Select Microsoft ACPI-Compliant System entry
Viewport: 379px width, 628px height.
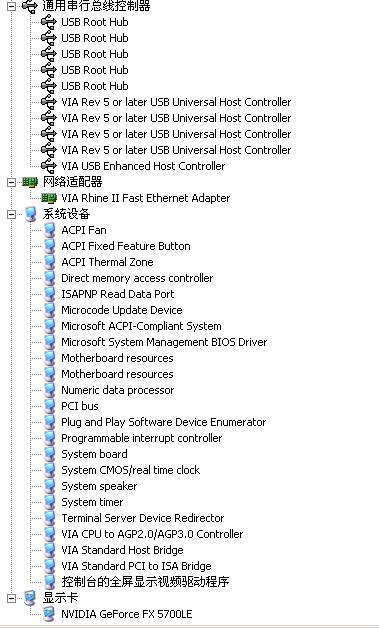tap(141, 326)
